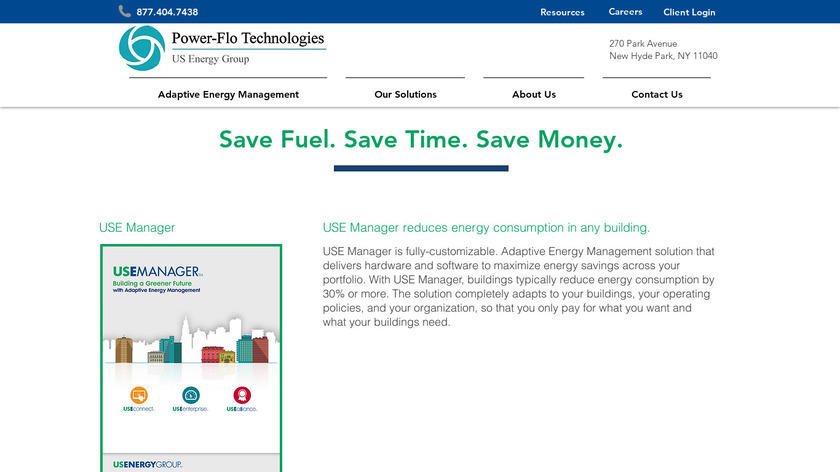Click the teal USEenterprise gauge icon
The height and width of the screenshot is (472, 840).
pos(191,395)
